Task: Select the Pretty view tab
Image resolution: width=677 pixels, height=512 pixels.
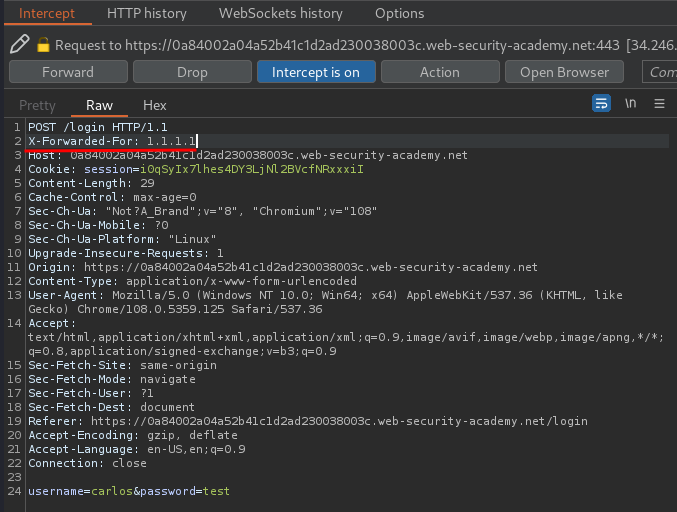Action: tap(38, 106)
